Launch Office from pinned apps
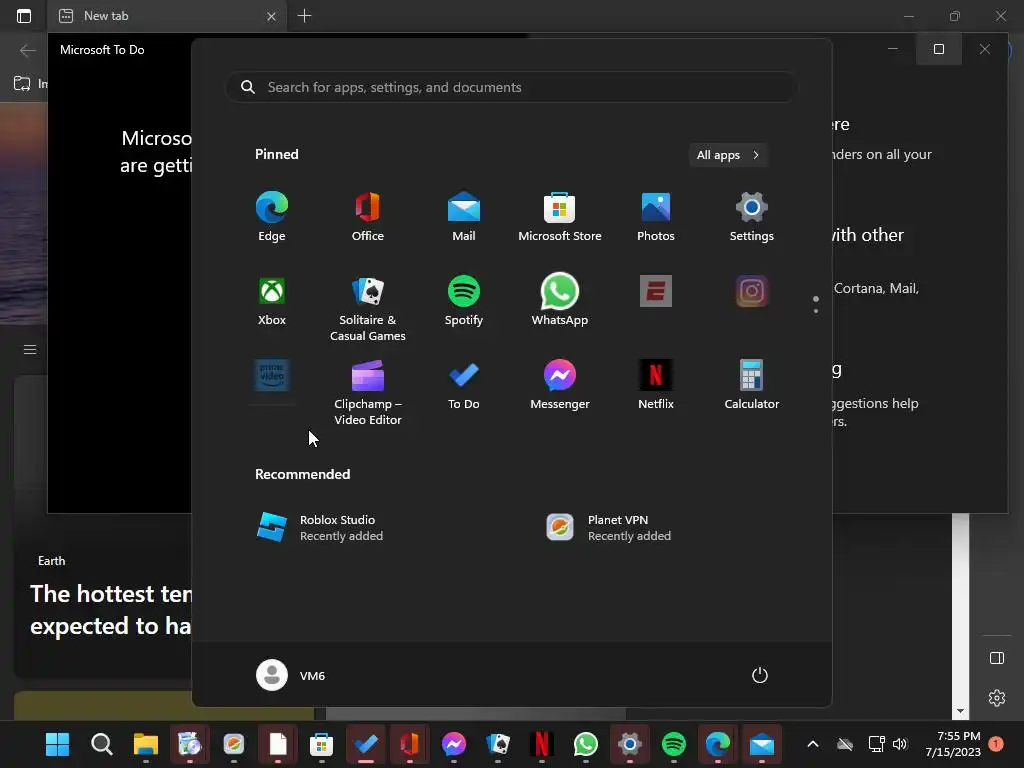Image resolution: width=1024 pixels, height=768 pixels. 368,217
